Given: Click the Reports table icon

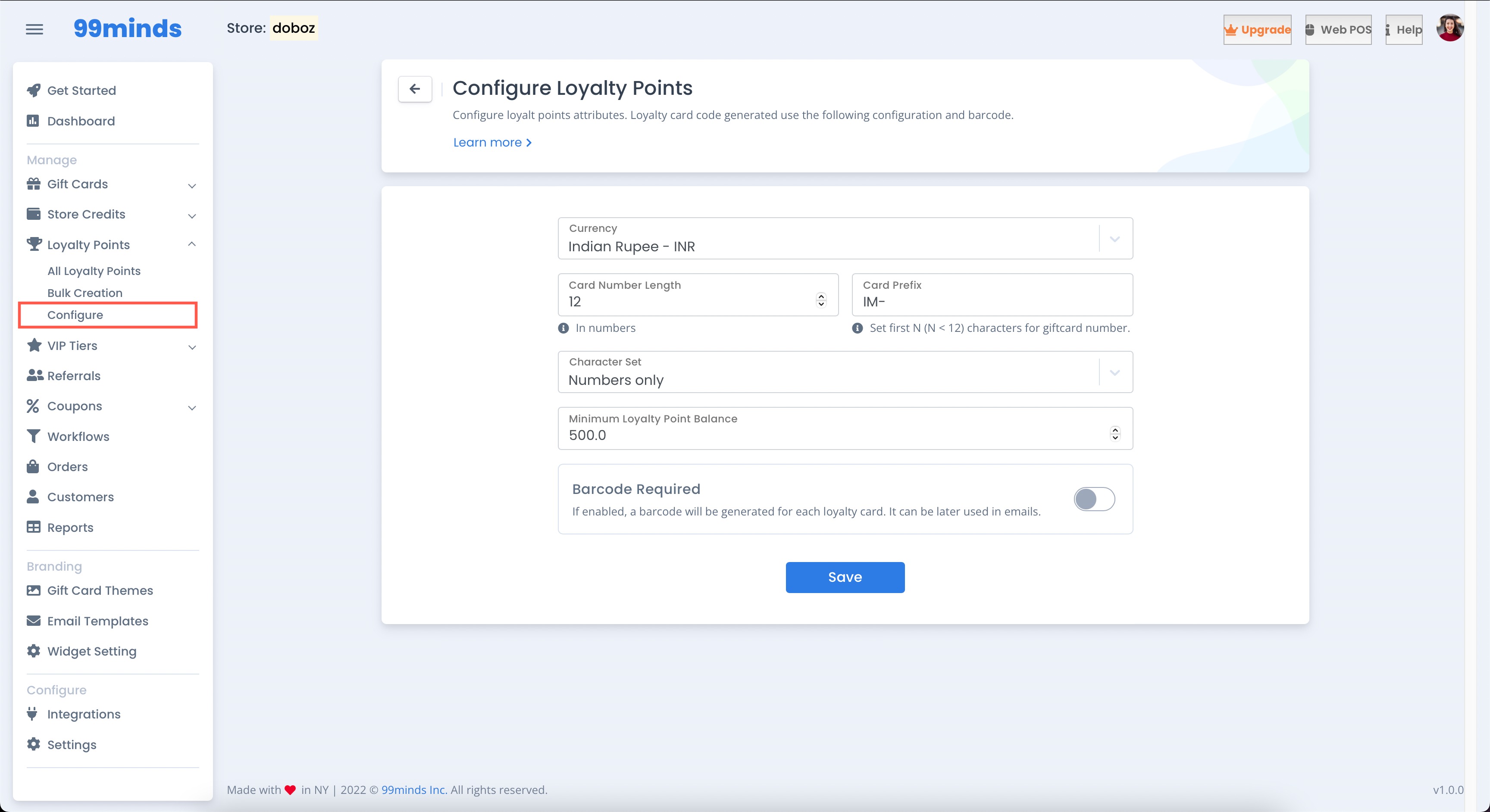Looking at the screenshot, I should (34, 527).
